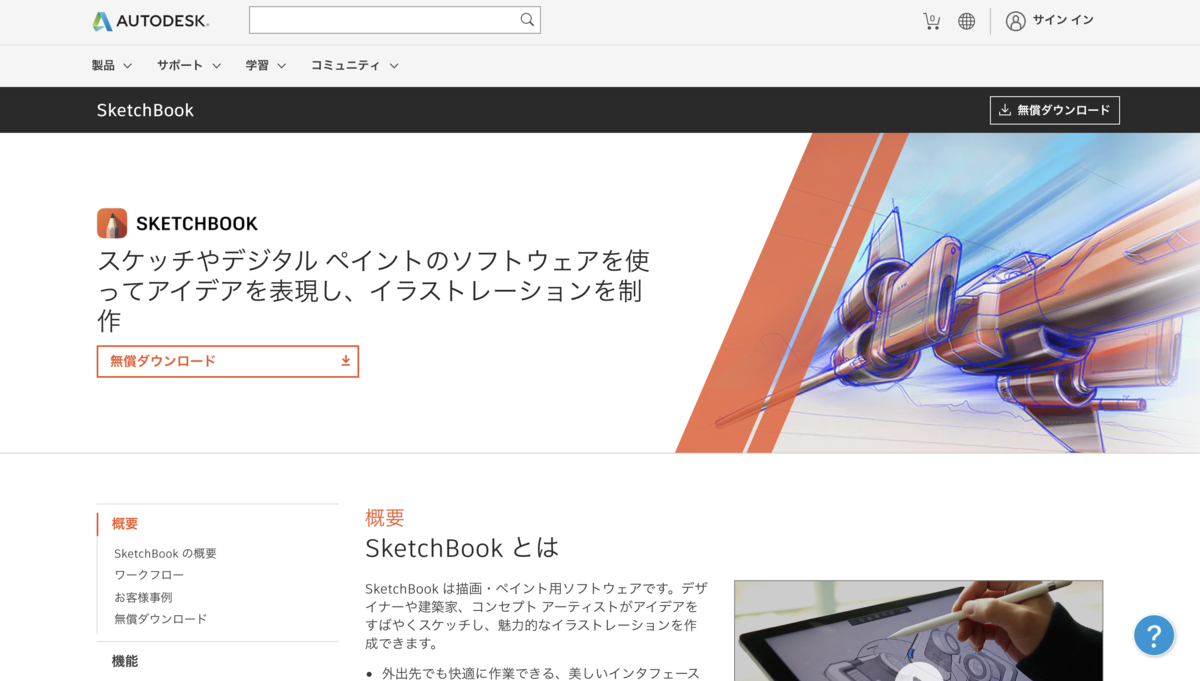Expand the 学習 menu
Image resolution: width=1200 pixels, height=681 pixels.
266,66
